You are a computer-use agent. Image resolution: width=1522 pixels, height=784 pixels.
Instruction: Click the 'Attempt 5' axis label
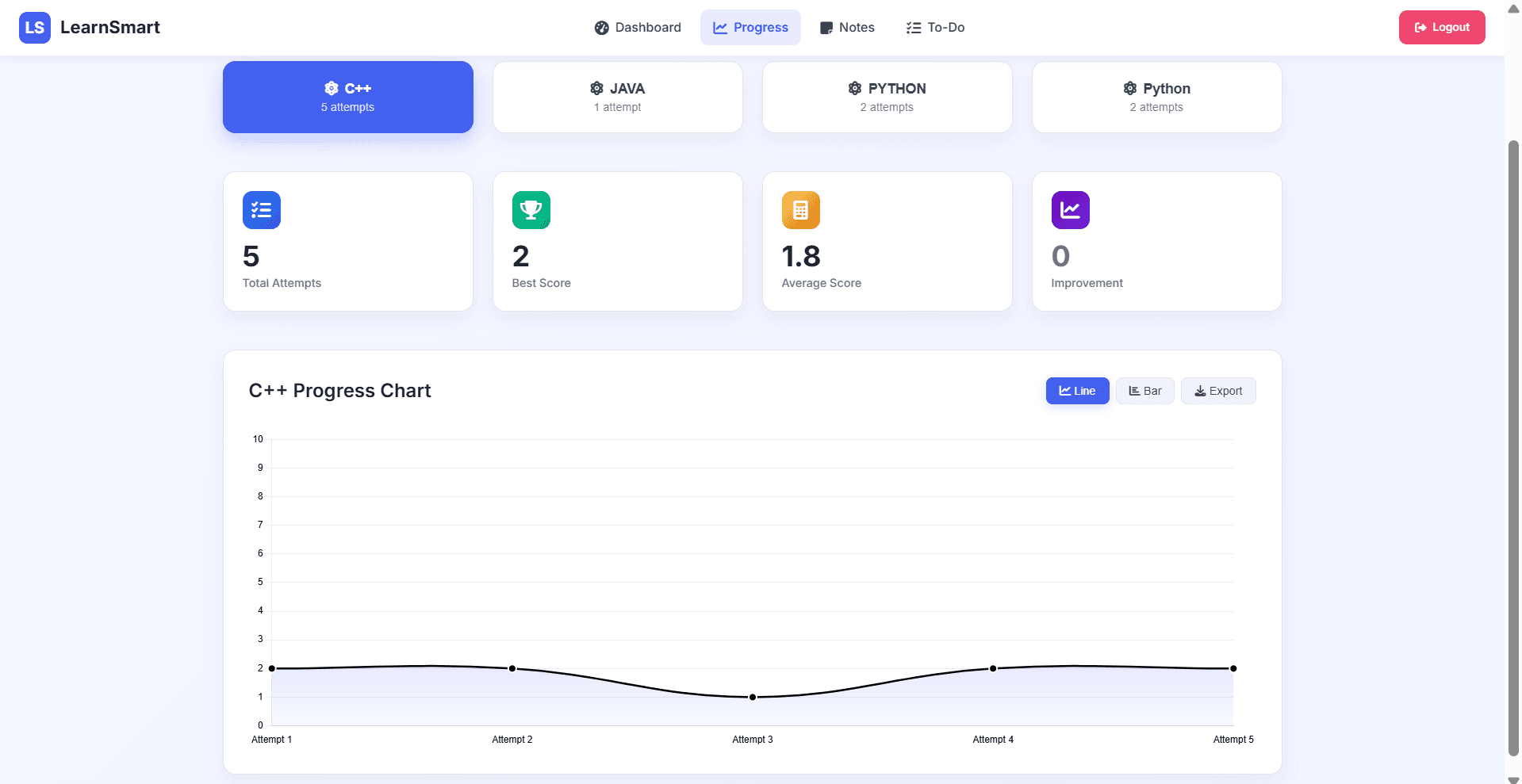tap(1233, 740)
